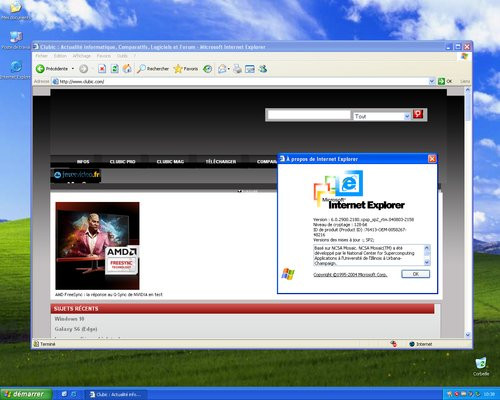Click the blocked cookie privacy status icon
Screen dimensions: 500x400
click(x=394, y=344)
